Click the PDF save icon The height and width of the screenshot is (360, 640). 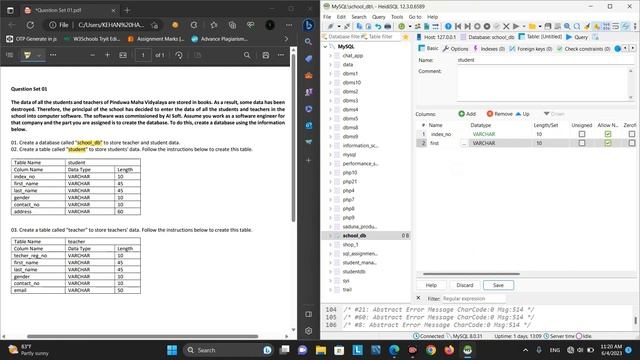pyautogui.click(x=266, y=55)
